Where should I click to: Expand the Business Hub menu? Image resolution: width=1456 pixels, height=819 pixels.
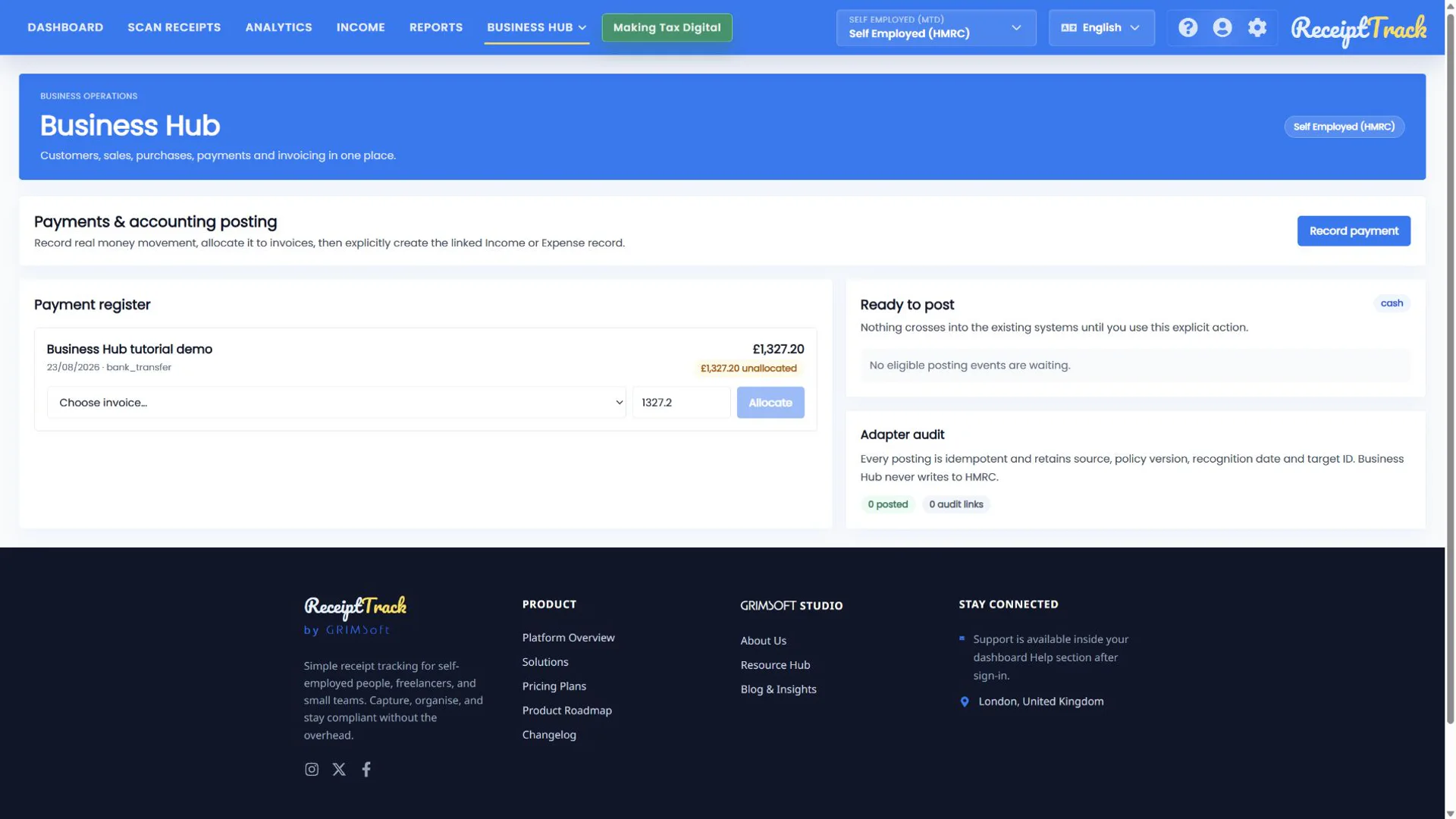[x=537, y=27]
